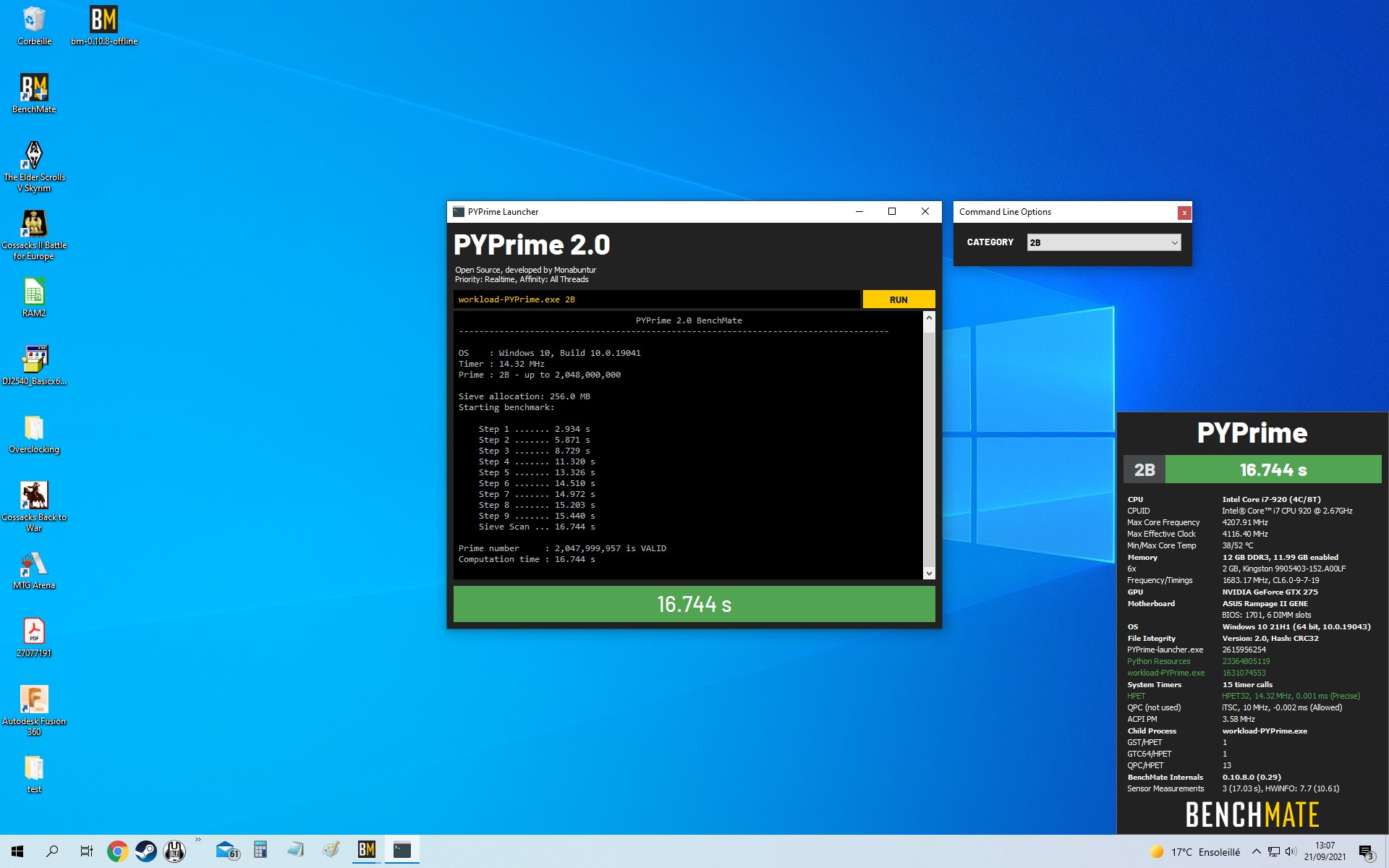Open the BLE round taskbar icon

tap(174, 851)
